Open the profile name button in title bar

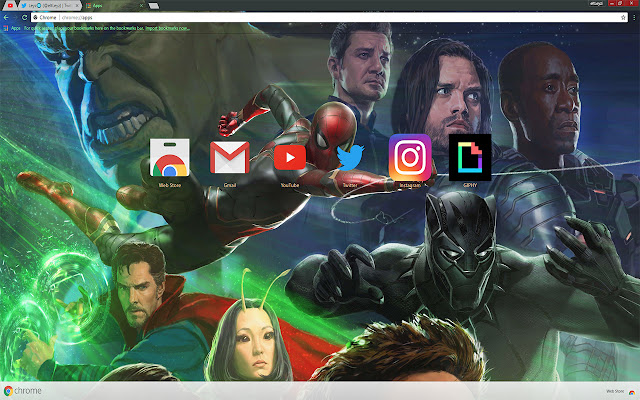pos(596,3)
